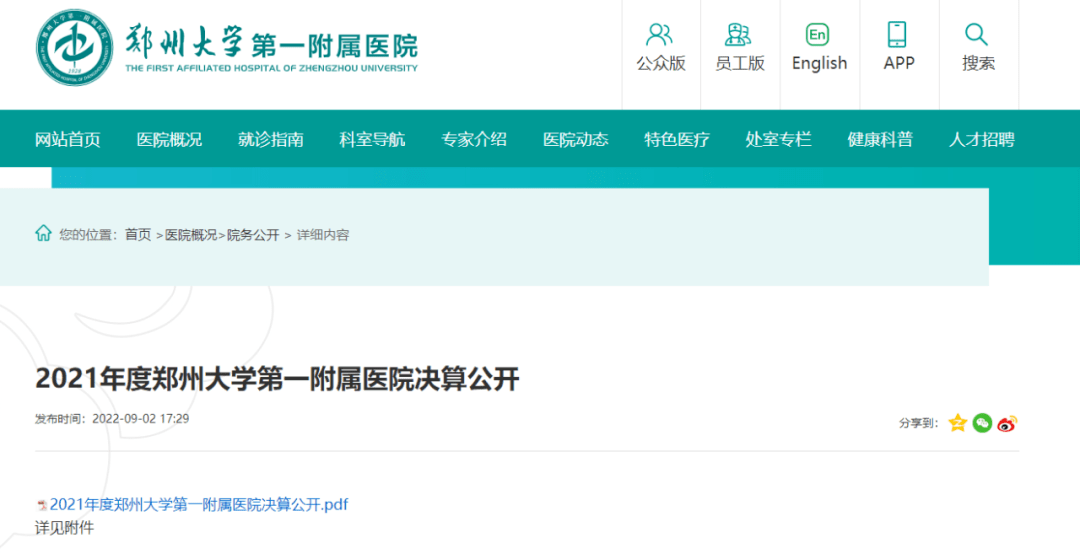Open 医院动态 menu item
This screenshot has height=554, width=1080.
pos(576,140)
